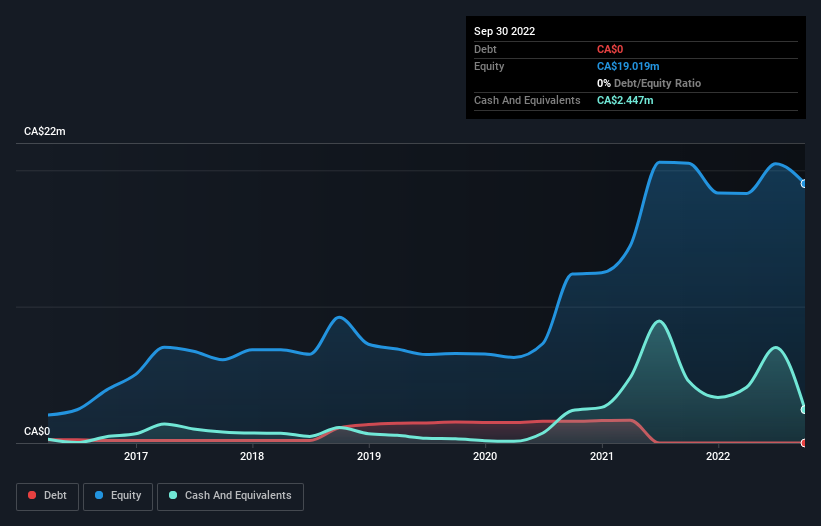Click the CA$22m y-axis label
821x526 pixels.
click(45, 131)
